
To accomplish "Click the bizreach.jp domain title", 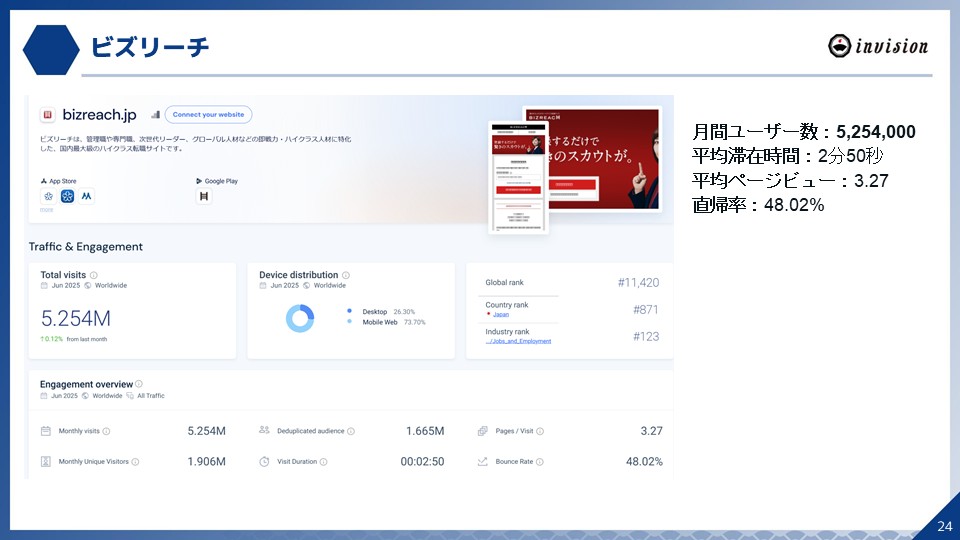I will [99, 115].
